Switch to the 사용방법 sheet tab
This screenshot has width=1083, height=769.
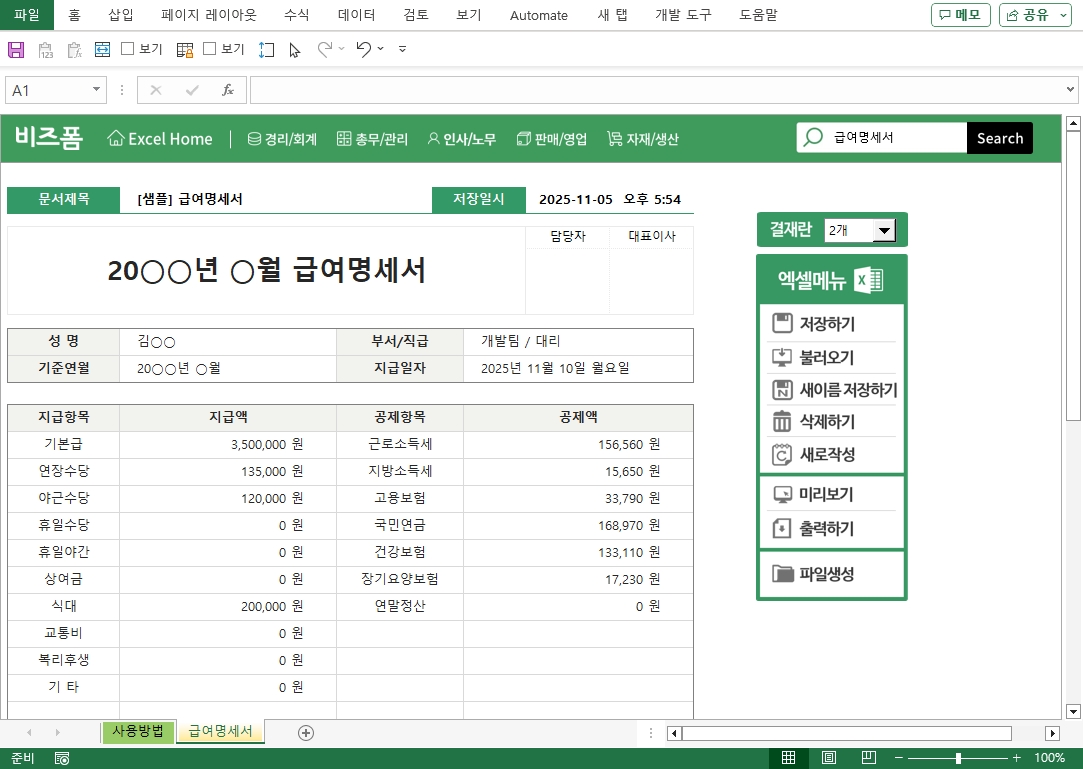pyautogui.click(x=138, y=731)
